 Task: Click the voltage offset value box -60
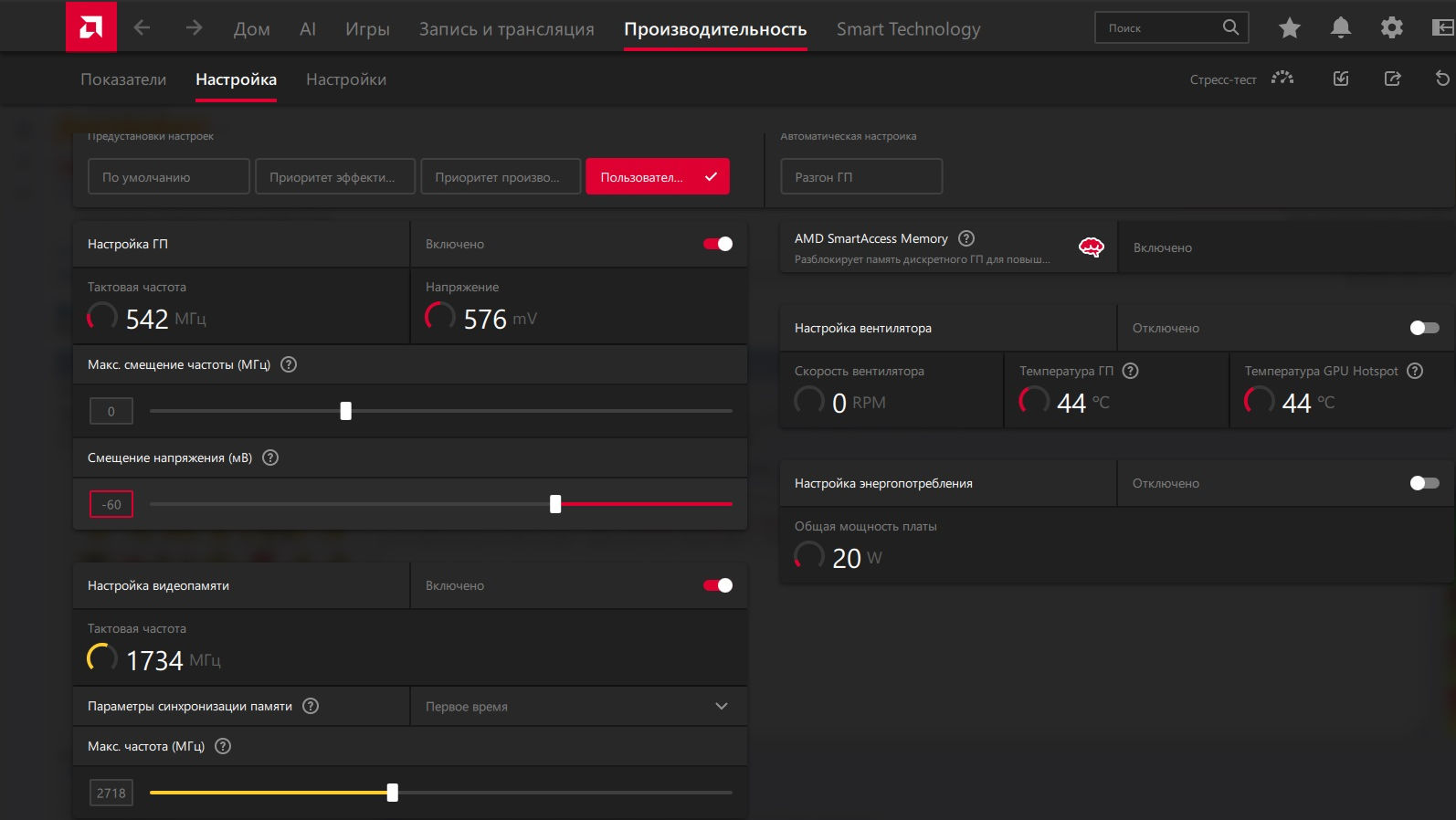[x=111, y=504]
